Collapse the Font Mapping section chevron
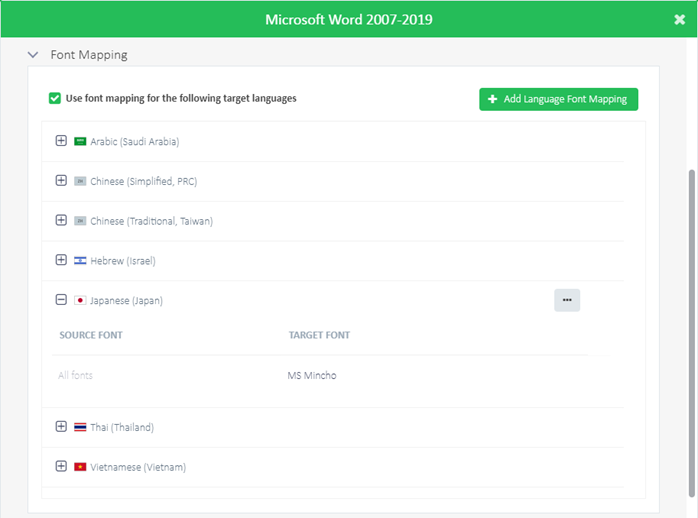698x518 pixels. tap(33, 55)
